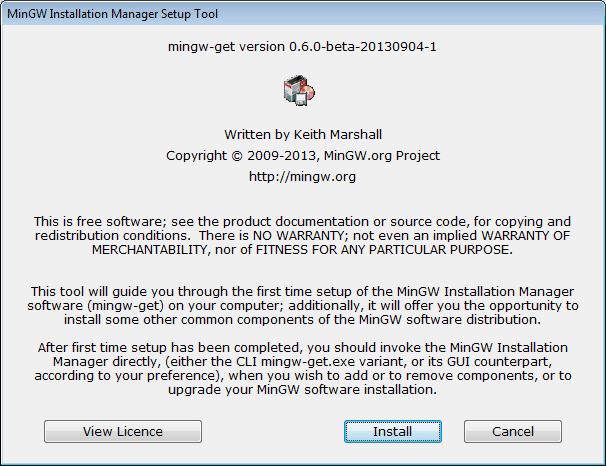Click the 'After first time setup' paragraph
606x466 pixels.
click(300, 347)
